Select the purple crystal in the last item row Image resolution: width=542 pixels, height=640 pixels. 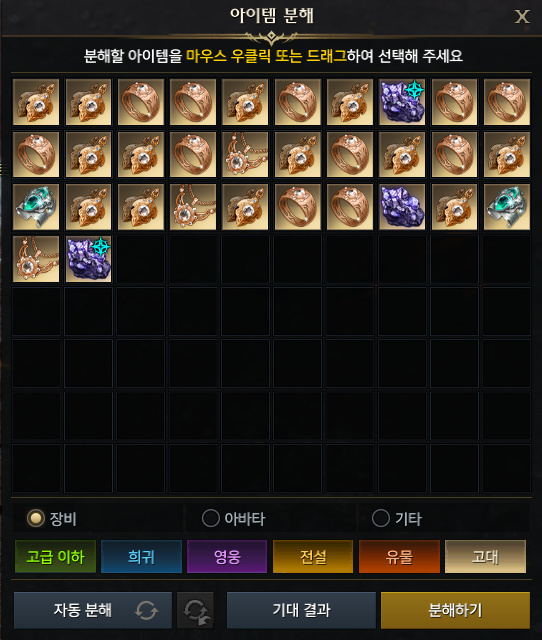coord(88,259)
